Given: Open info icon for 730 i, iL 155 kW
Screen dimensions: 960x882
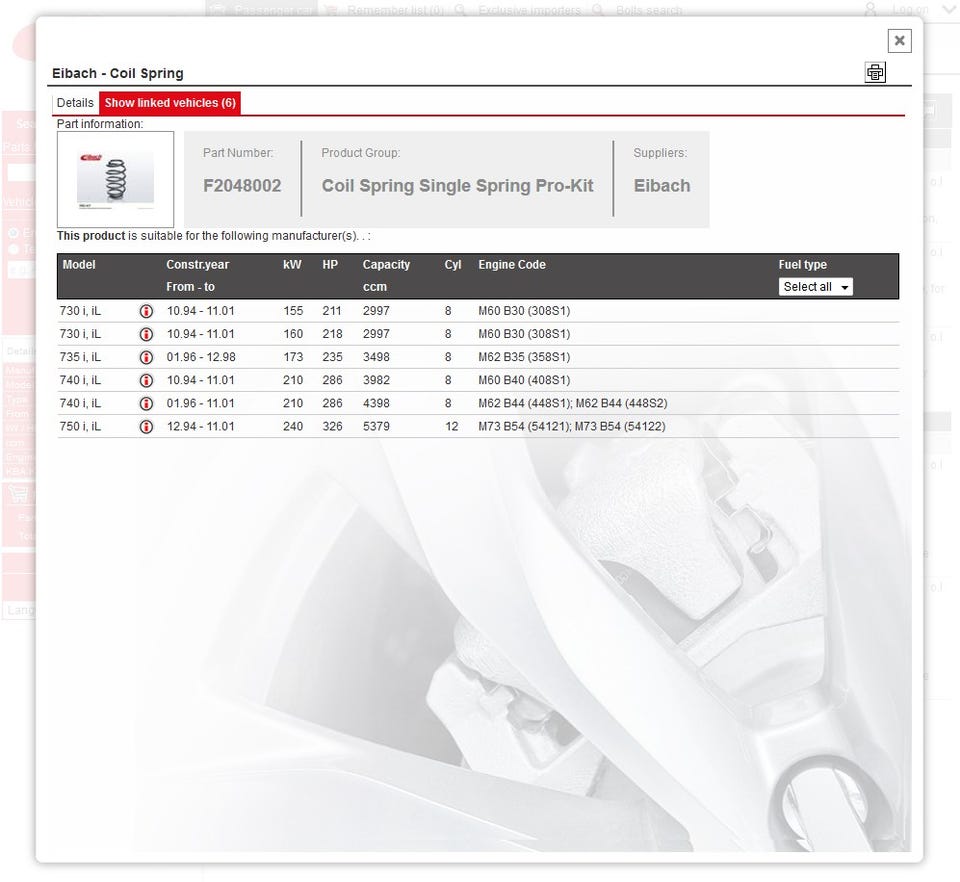Looking at the screenshot, I should (146, 311).
